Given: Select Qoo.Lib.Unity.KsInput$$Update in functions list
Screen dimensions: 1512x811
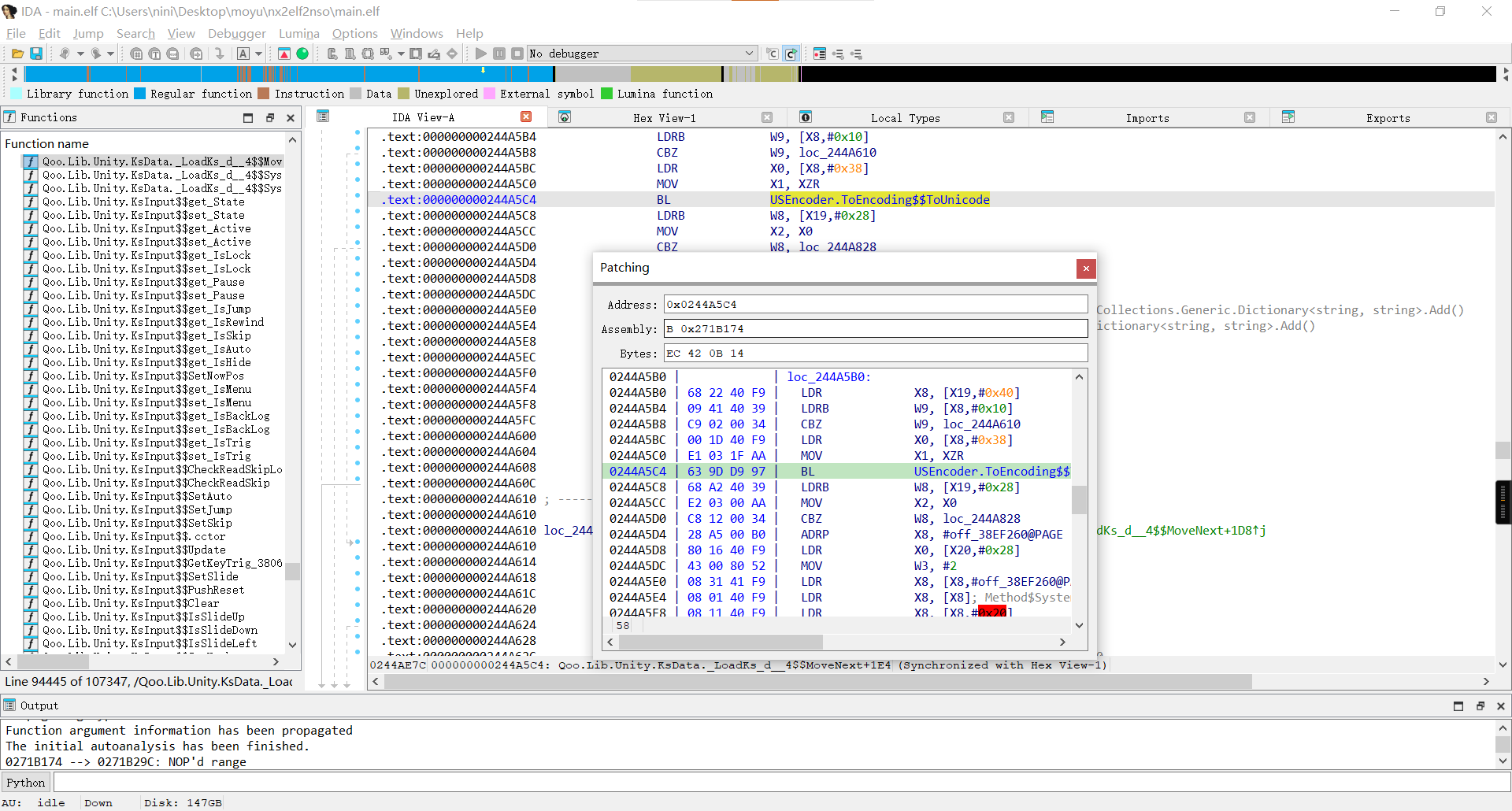Looking at the screenshot, I should click(x=134, y=550).
